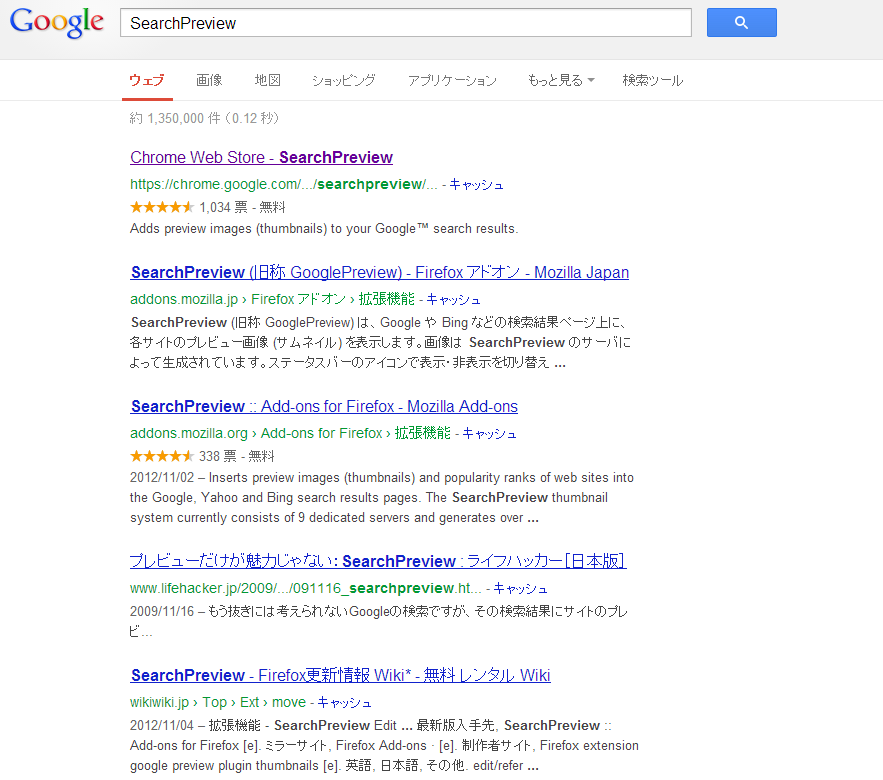
Task: Click the star rating beside 338 票
Action: click(x=162, y=456)
